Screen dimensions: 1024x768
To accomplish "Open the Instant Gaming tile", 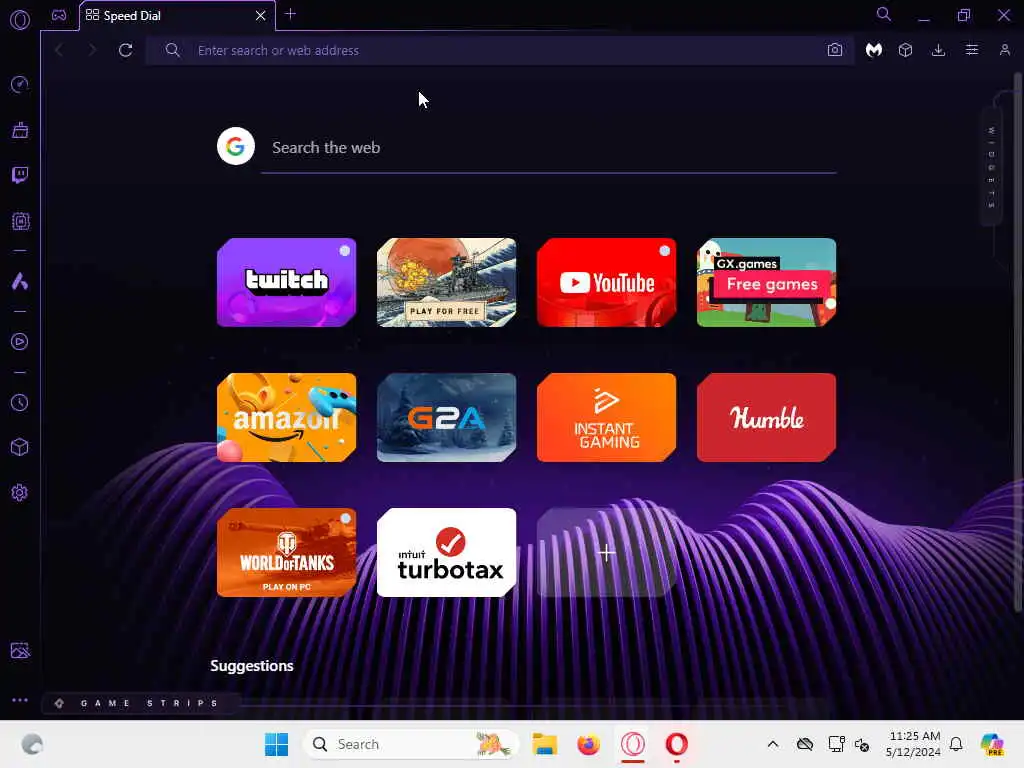I will pyautogui.click(x=607, y=417).
